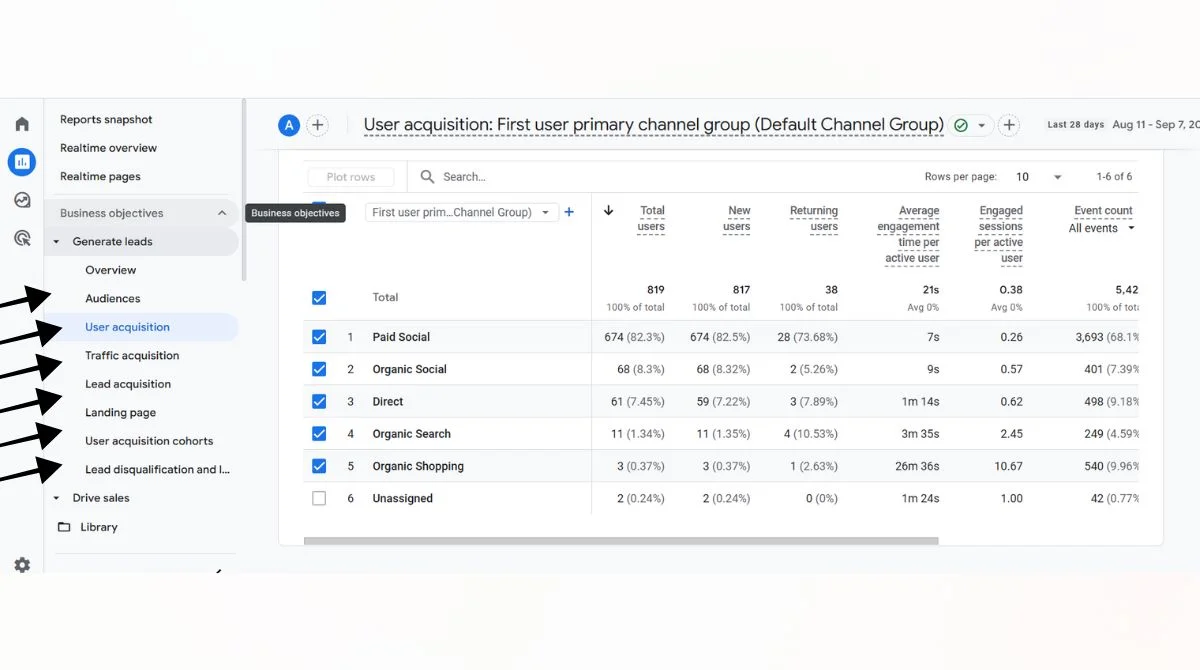The height and width of the screenshot is (670, 1200).
Task: Open User acquisition cohorts report
Action: coord(149,441)
